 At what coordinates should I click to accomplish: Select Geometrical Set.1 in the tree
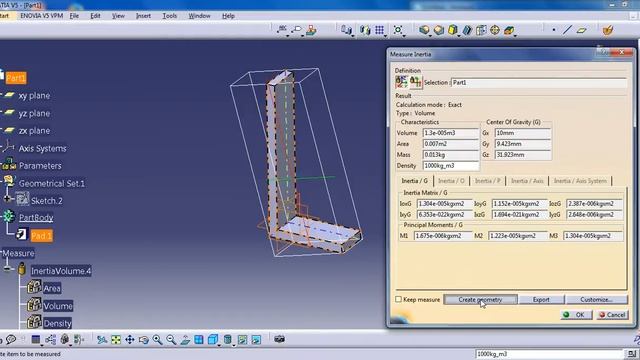pos(51,183)
